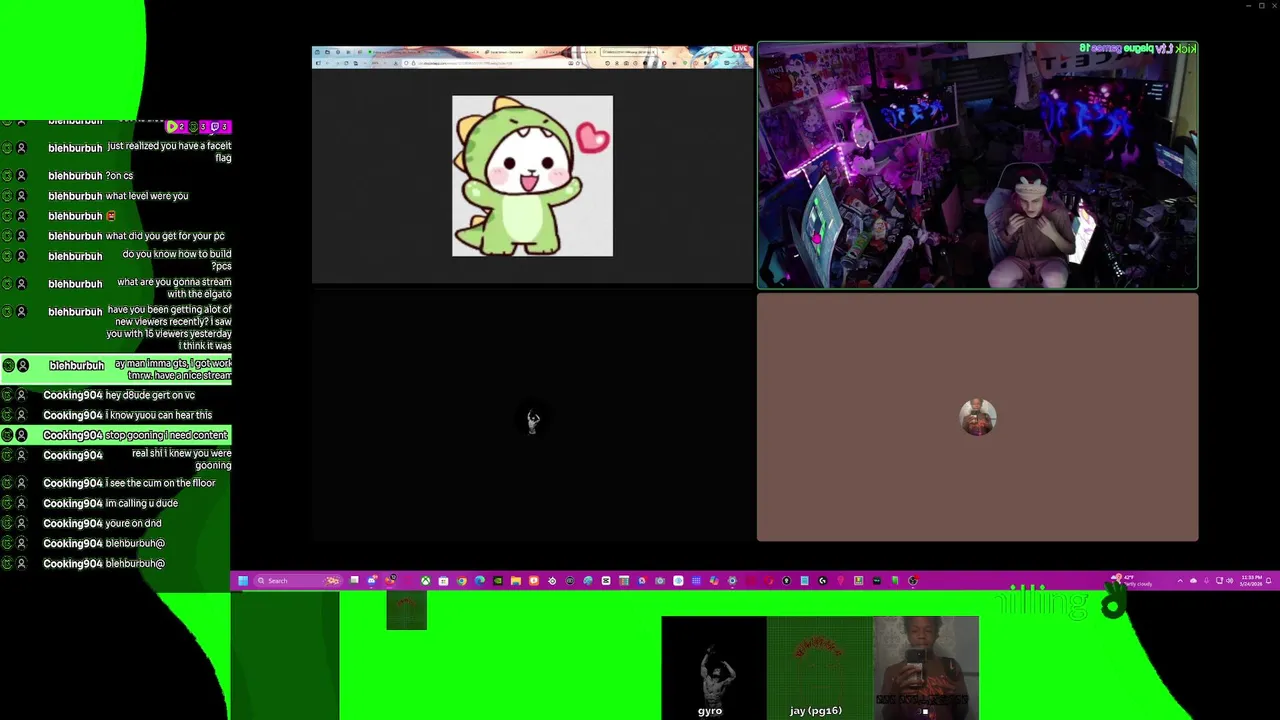Open CapCut from the taskbar
This screenshot has width=1280, height=720.
tap(605, 580)
